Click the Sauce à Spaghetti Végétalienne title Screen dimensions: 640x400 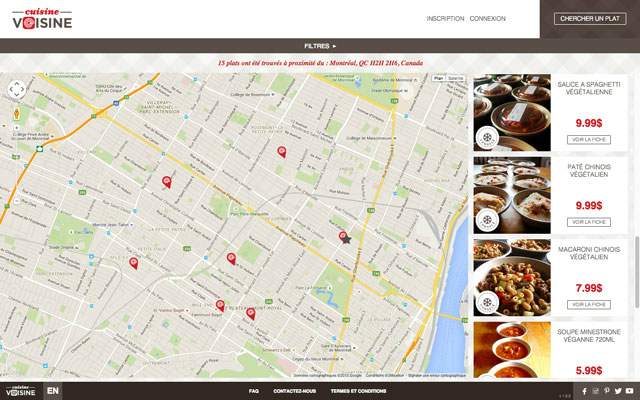tap(589, 88)
